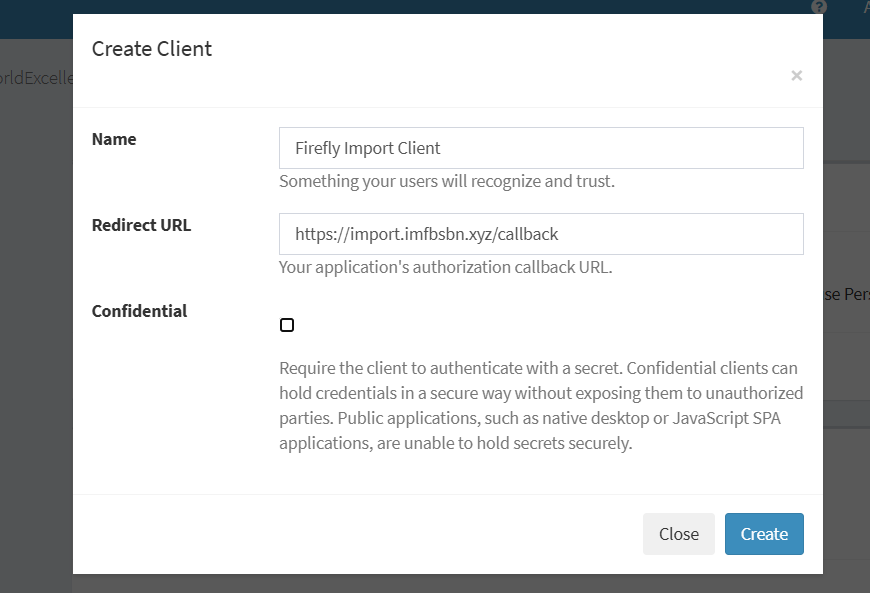Click the help question mark icon
Viewport: 870px width, 593px height.
click(x=818, y=6)
